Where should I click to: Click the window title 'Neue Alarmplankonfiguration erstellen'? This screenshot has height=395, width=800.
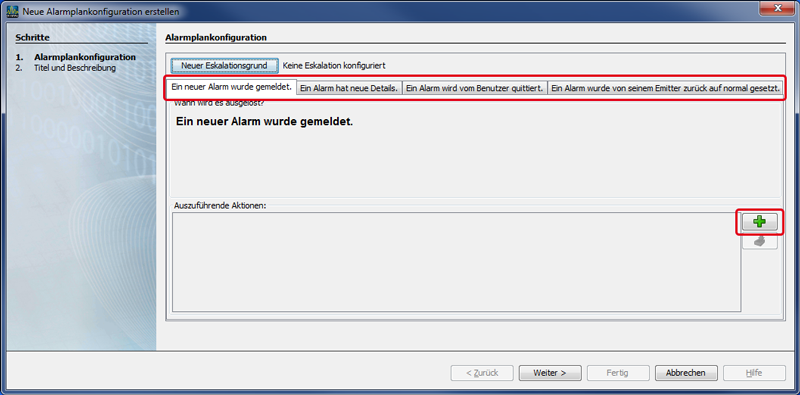(x=101, y=11)
